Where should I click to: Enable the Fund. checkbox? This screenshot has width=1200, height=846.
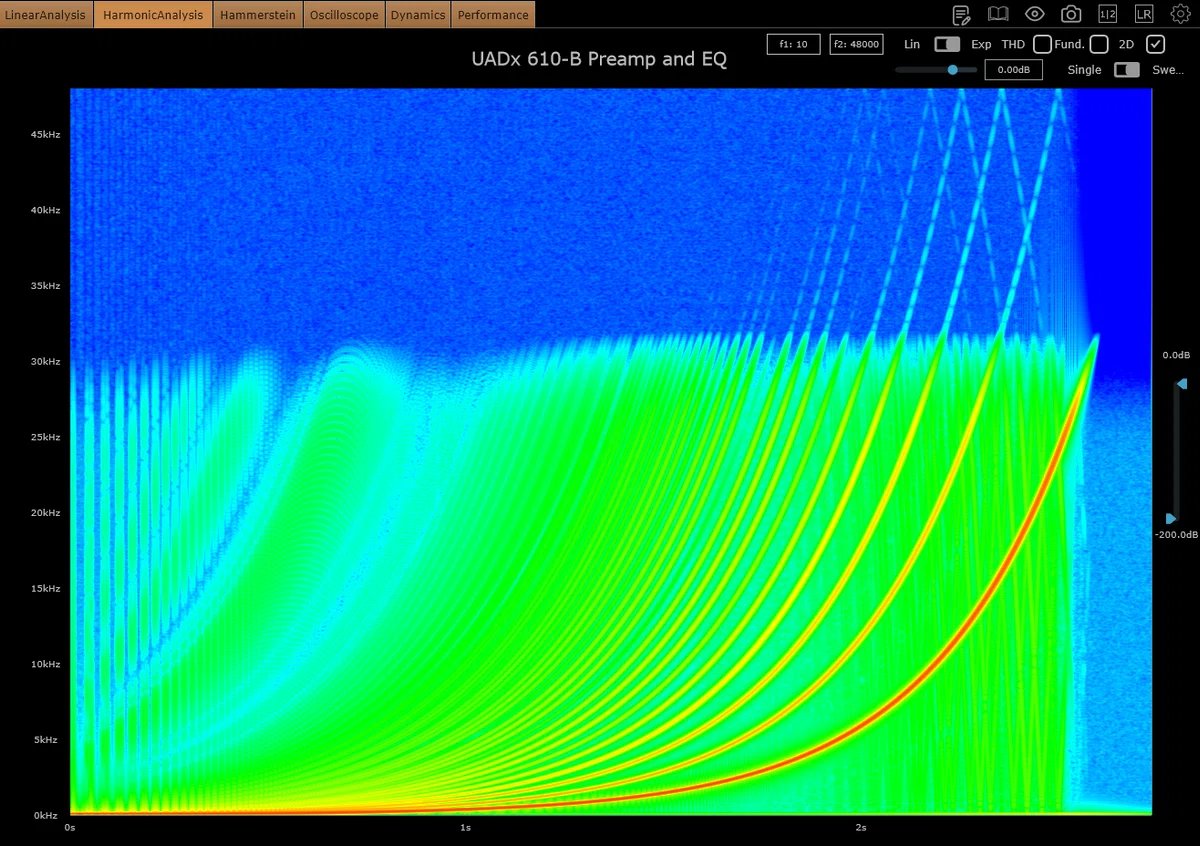[x=1099, y=44]
